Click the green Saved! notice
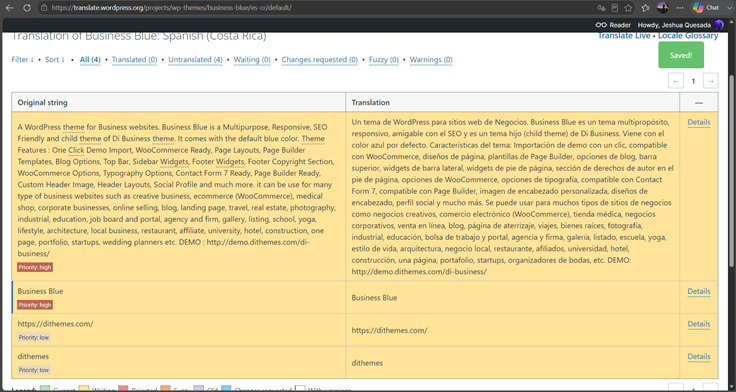The width and height of the screenshot is (736, 392). (681, 55)
